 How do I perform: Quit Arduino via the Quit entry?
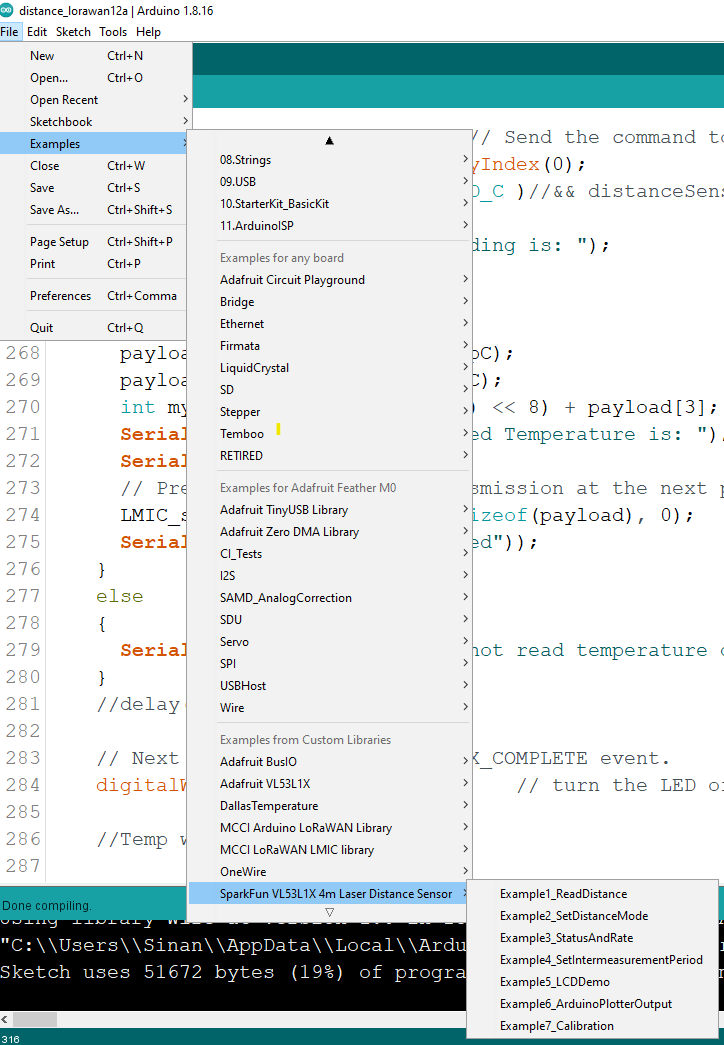click(42, 328)
